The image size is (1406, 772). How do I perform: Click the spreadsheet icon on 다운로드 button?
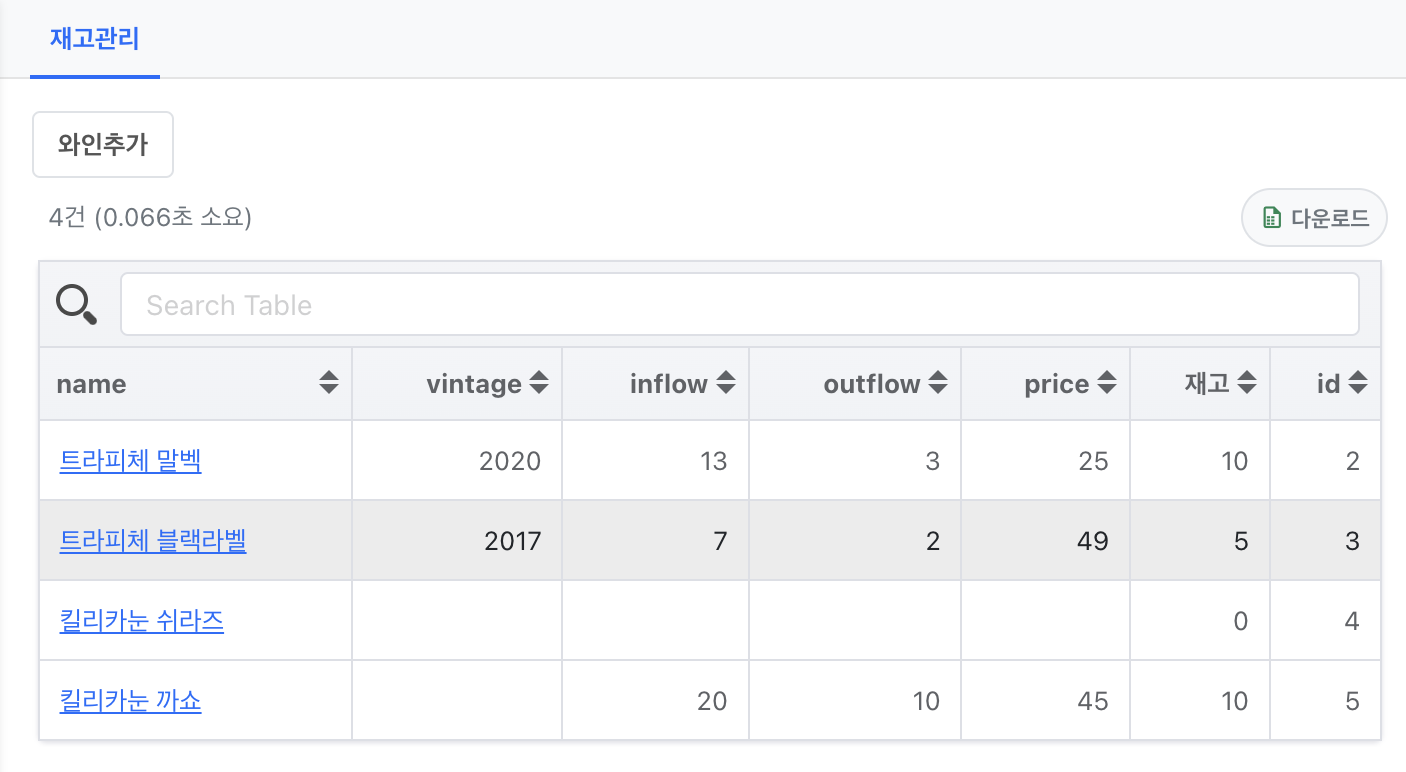1271,218
